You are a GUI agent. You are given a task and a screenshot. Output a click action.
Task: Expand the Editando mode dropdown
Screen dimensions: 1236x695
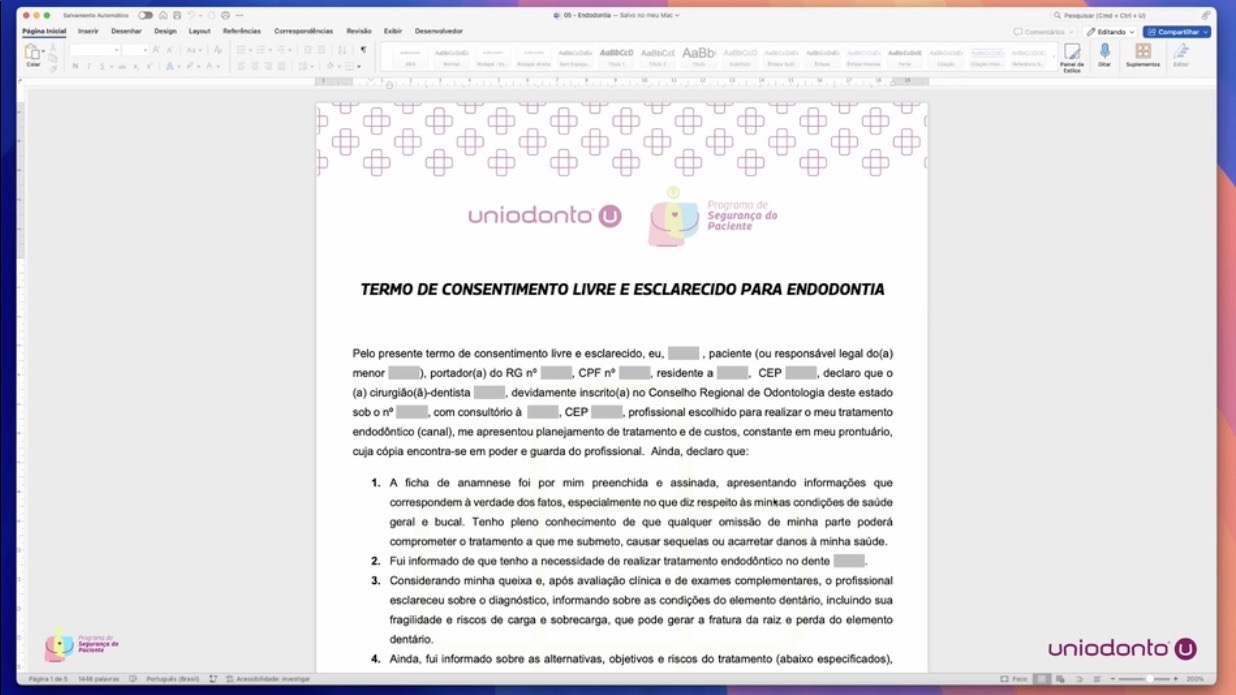tap(1111, 32)
